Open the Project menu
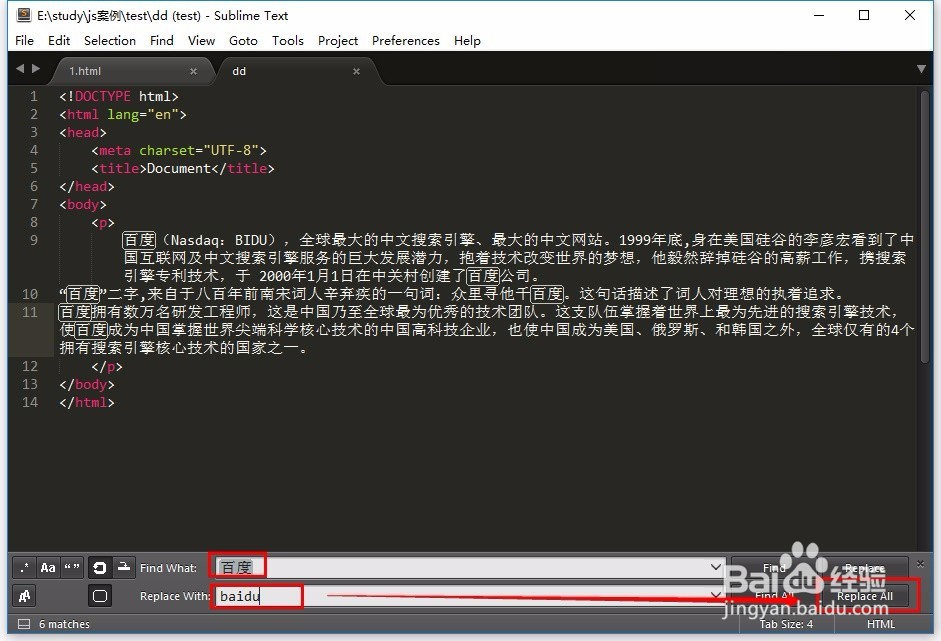The width and height of the screenshot is (941, 641). 338,41
